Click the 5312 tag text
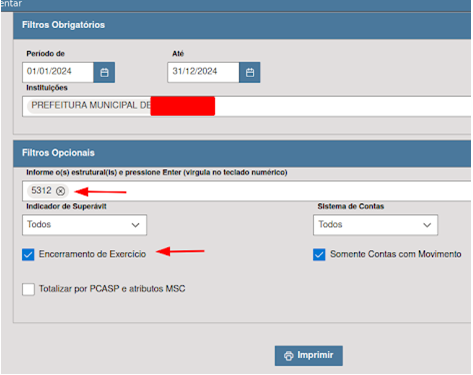Viewport: 473px width, 375px height. 41,191
